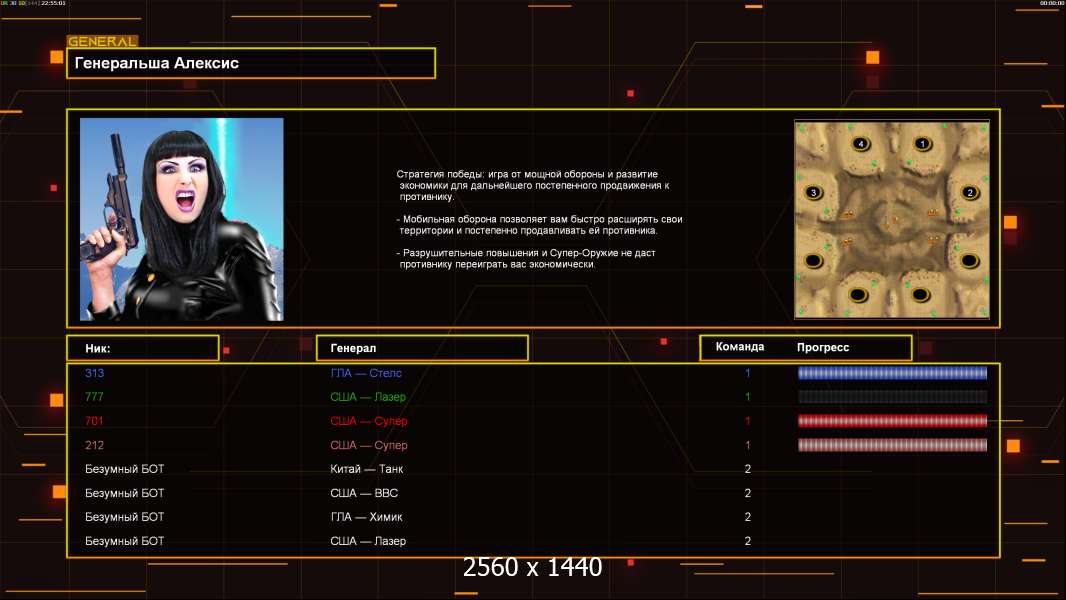The height and width of the screenshot is (600, 1066).
Task: Click start position marker 2 on the map
Action: click(x=969, y=192)
